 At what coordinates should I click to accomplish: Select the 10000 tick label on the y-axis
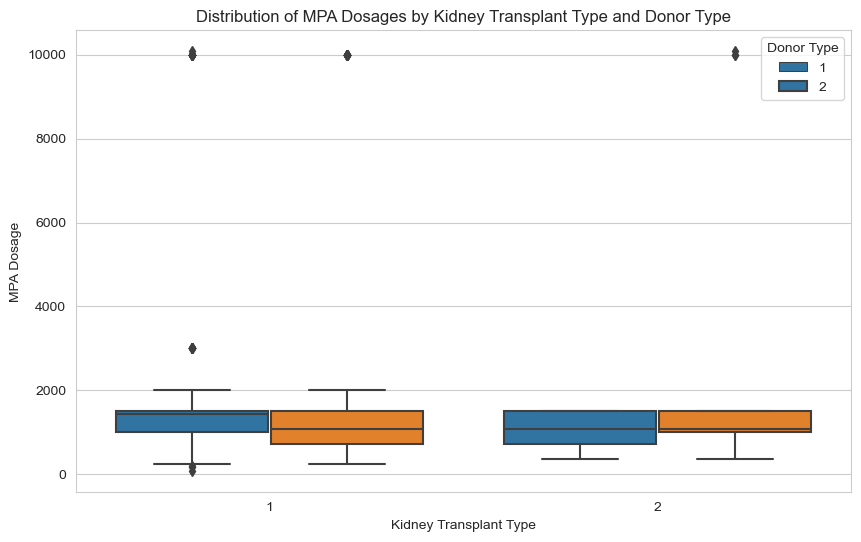click(45, 55)
